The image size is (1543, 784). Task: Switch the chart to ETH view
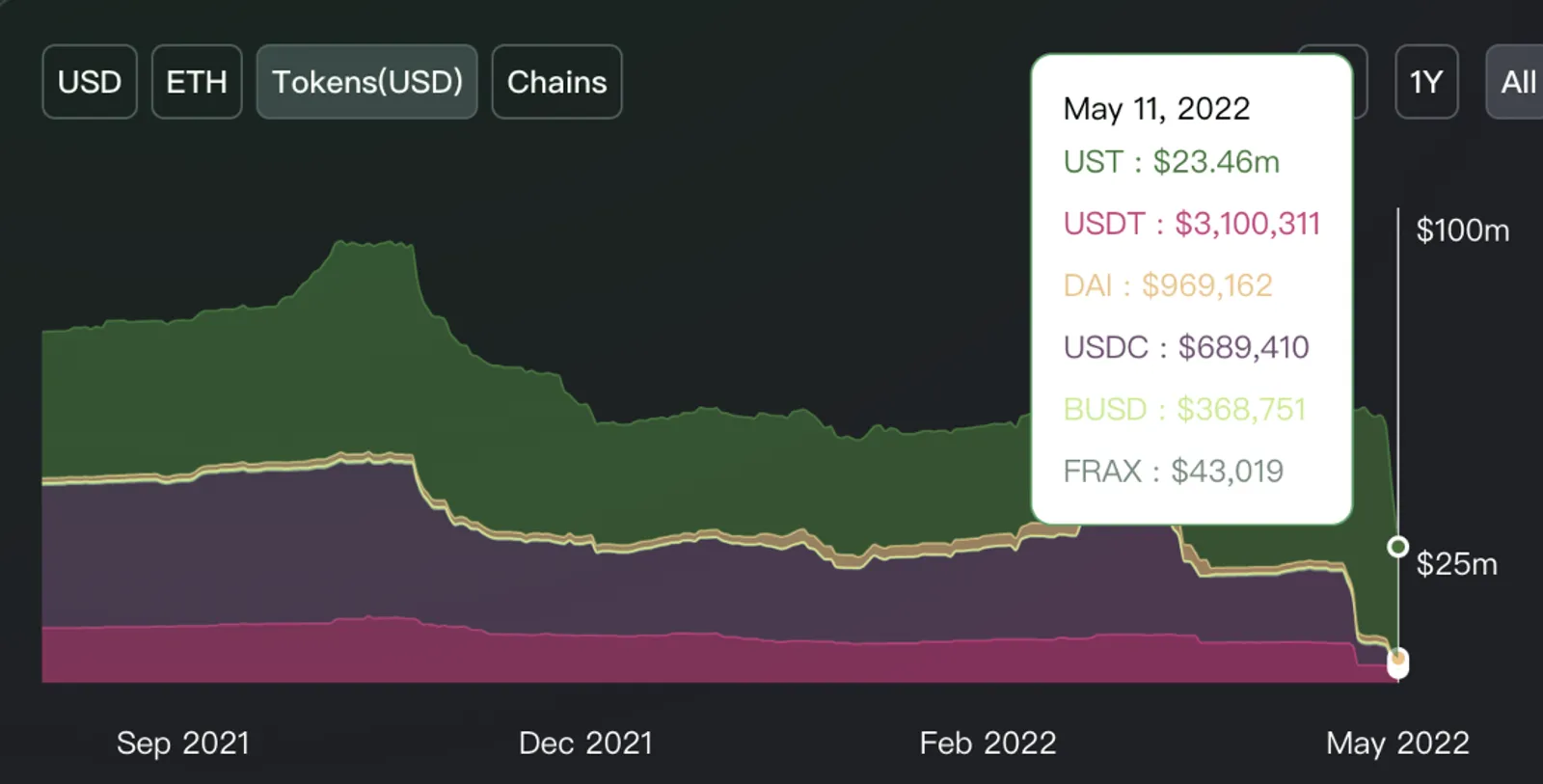(197, 82)
